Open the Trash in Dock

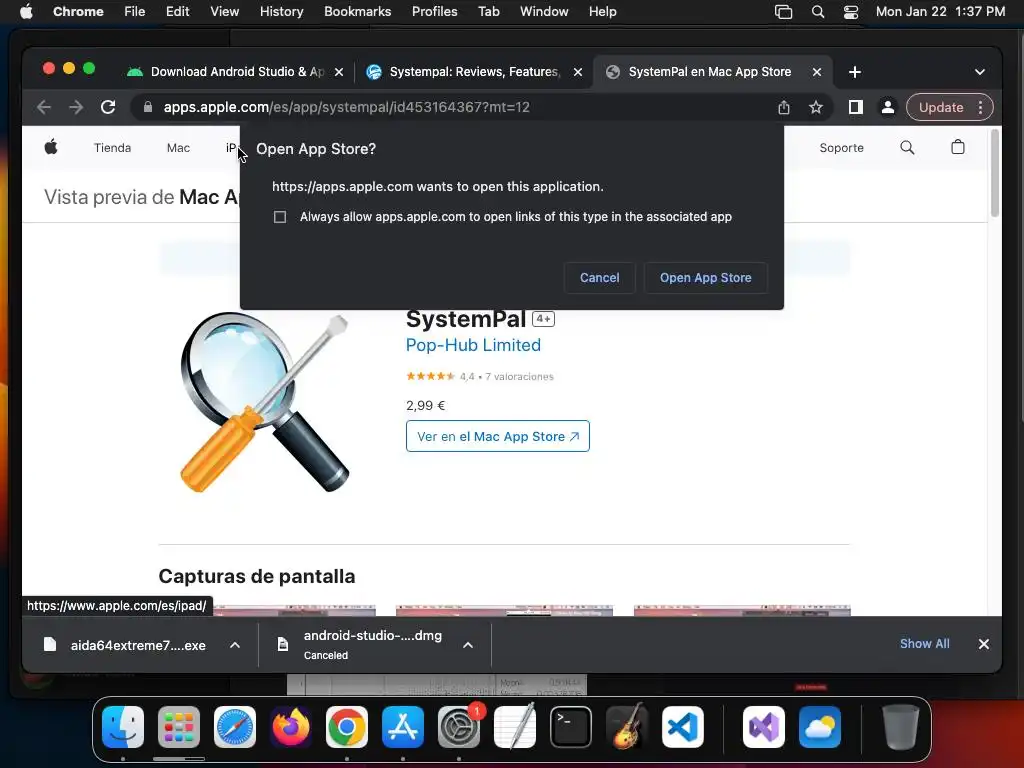click(x=901, y=727)
